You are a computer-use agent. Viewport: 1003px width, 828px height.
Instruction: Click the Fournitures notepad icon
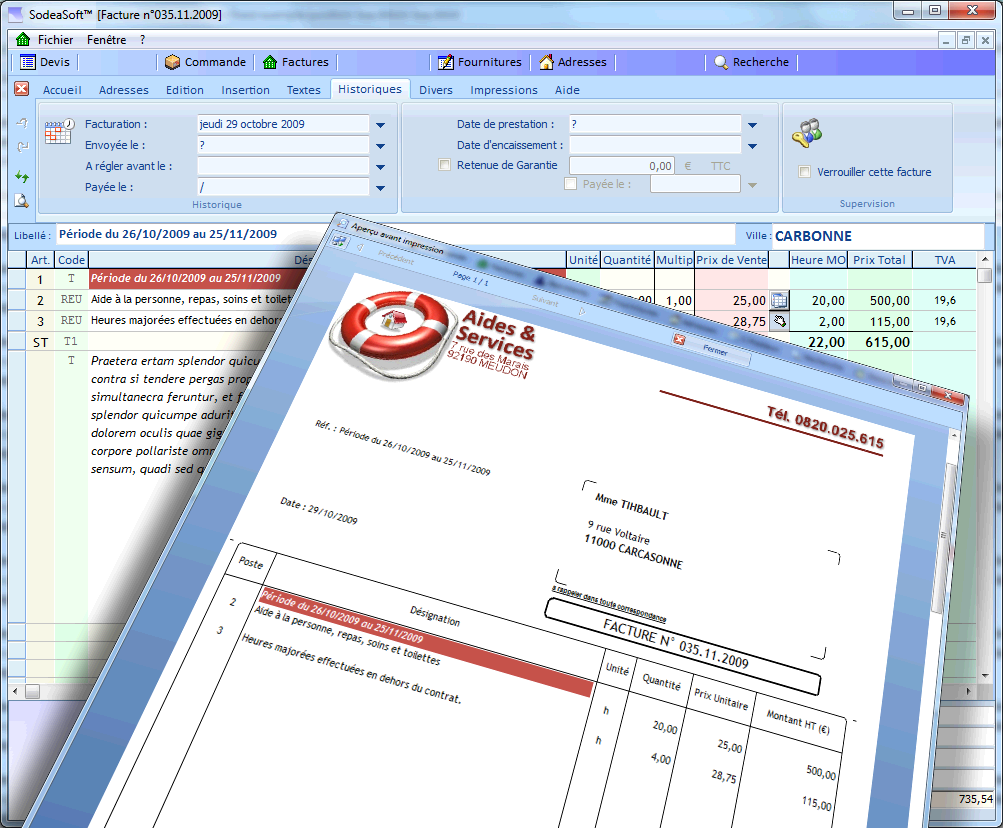(445, 62)
